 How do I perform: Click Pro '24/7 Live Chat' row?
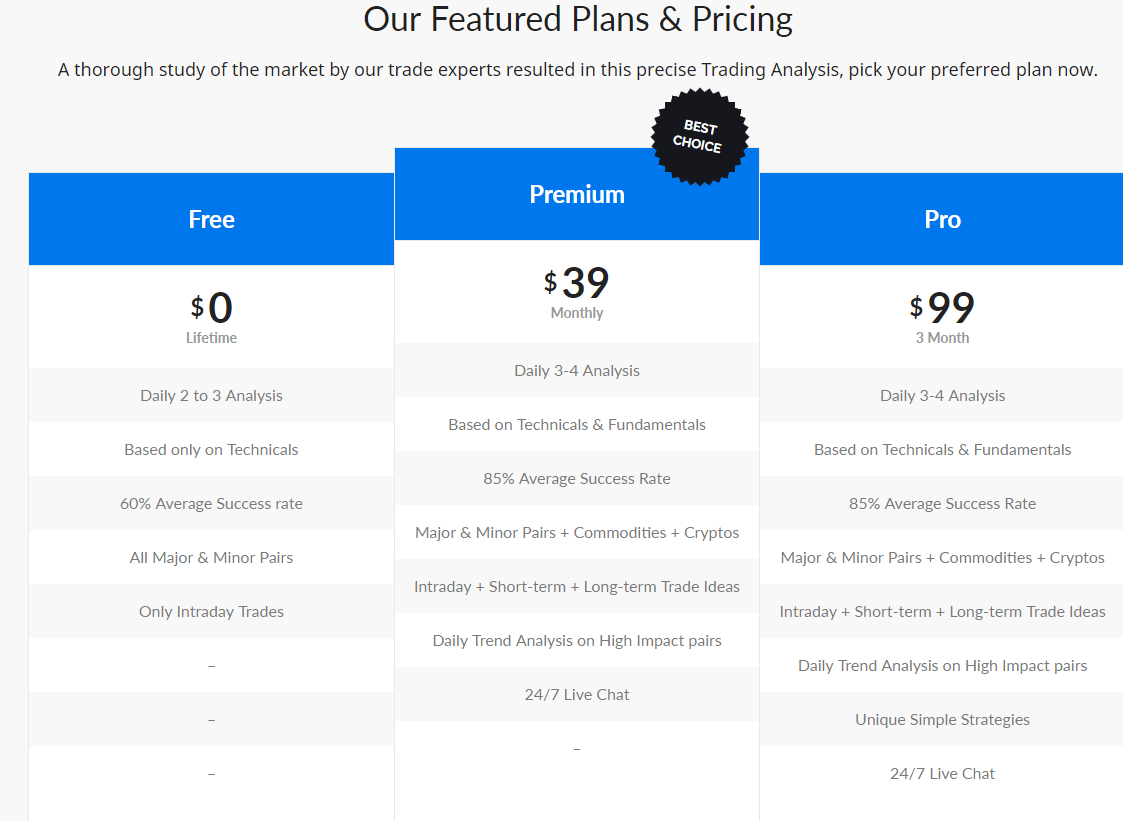click(x=942, y=774)
